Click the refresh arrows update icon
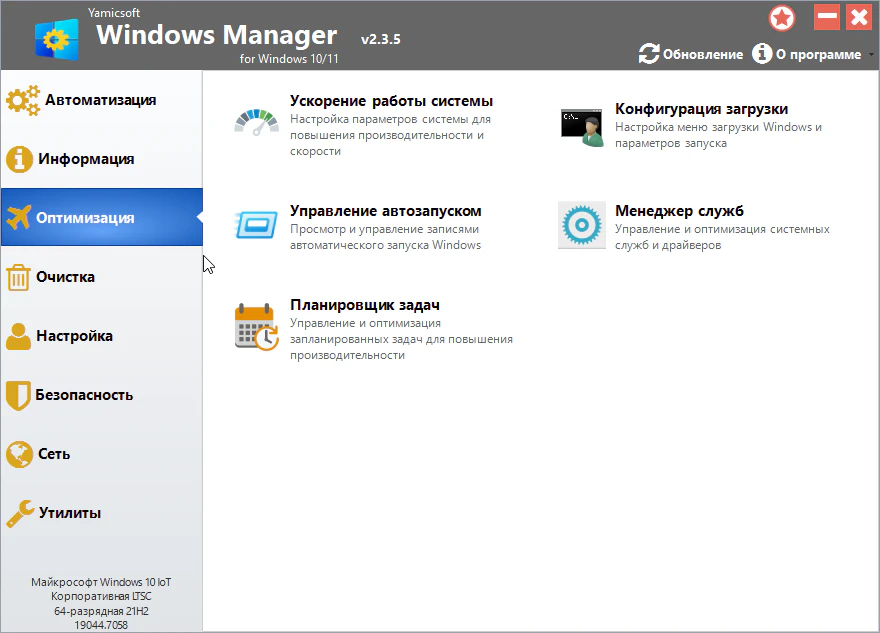The image size is (880, 633). coord(649,54)
